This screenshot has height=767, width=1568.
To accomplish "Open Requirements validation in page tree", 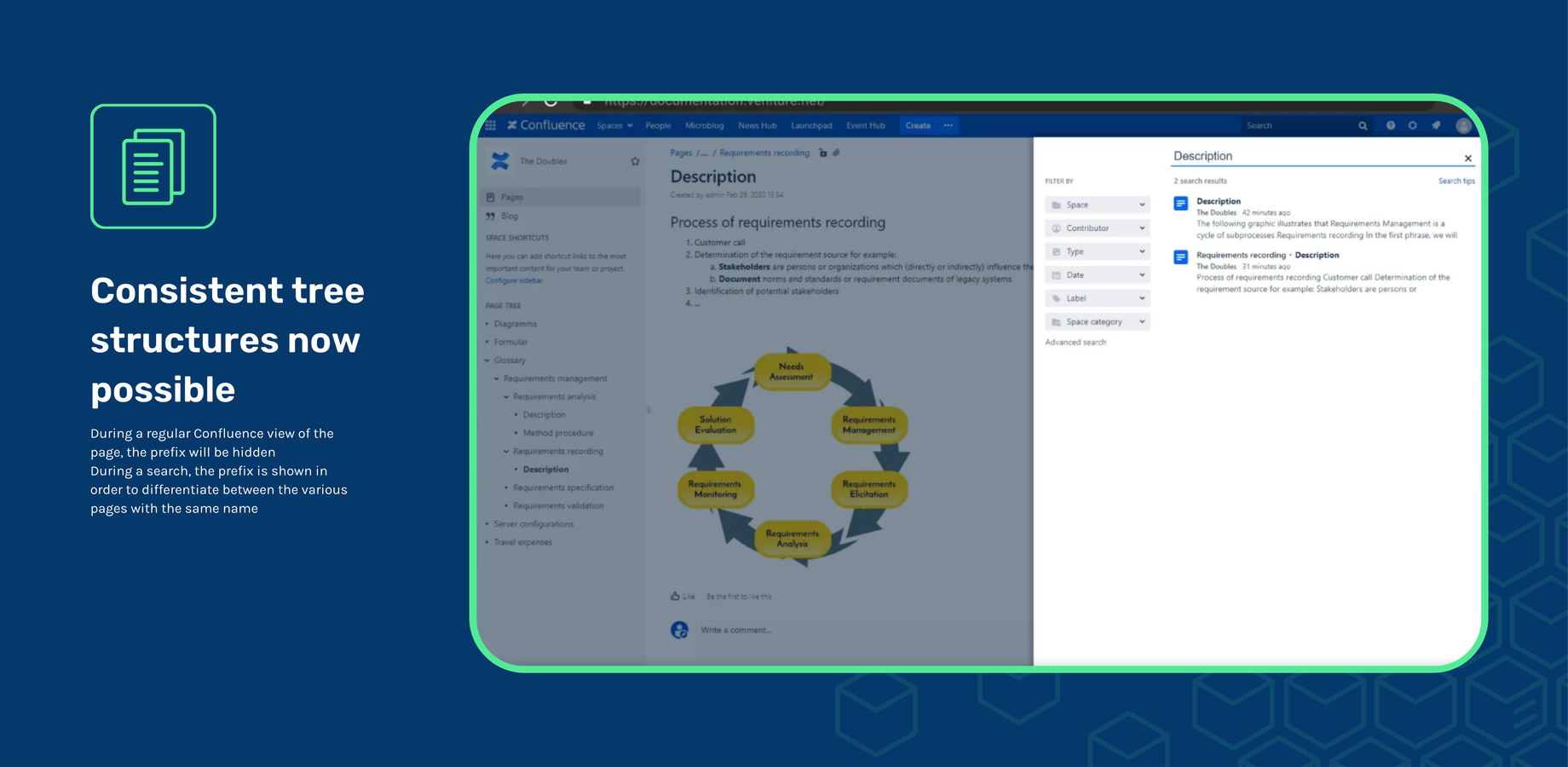I will pos(558,506).
